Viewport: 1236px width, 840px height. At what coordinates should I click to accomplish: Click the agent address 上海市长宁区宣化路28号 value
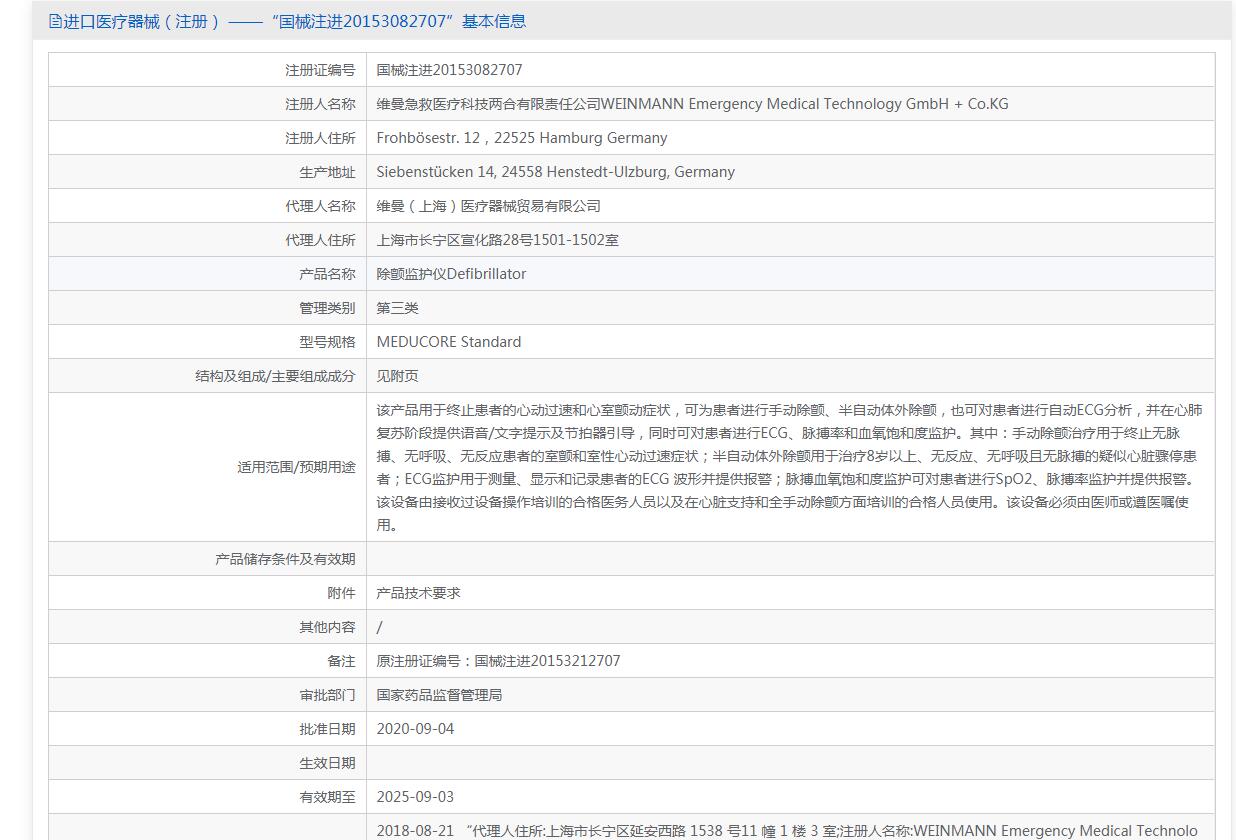point(497,240)
